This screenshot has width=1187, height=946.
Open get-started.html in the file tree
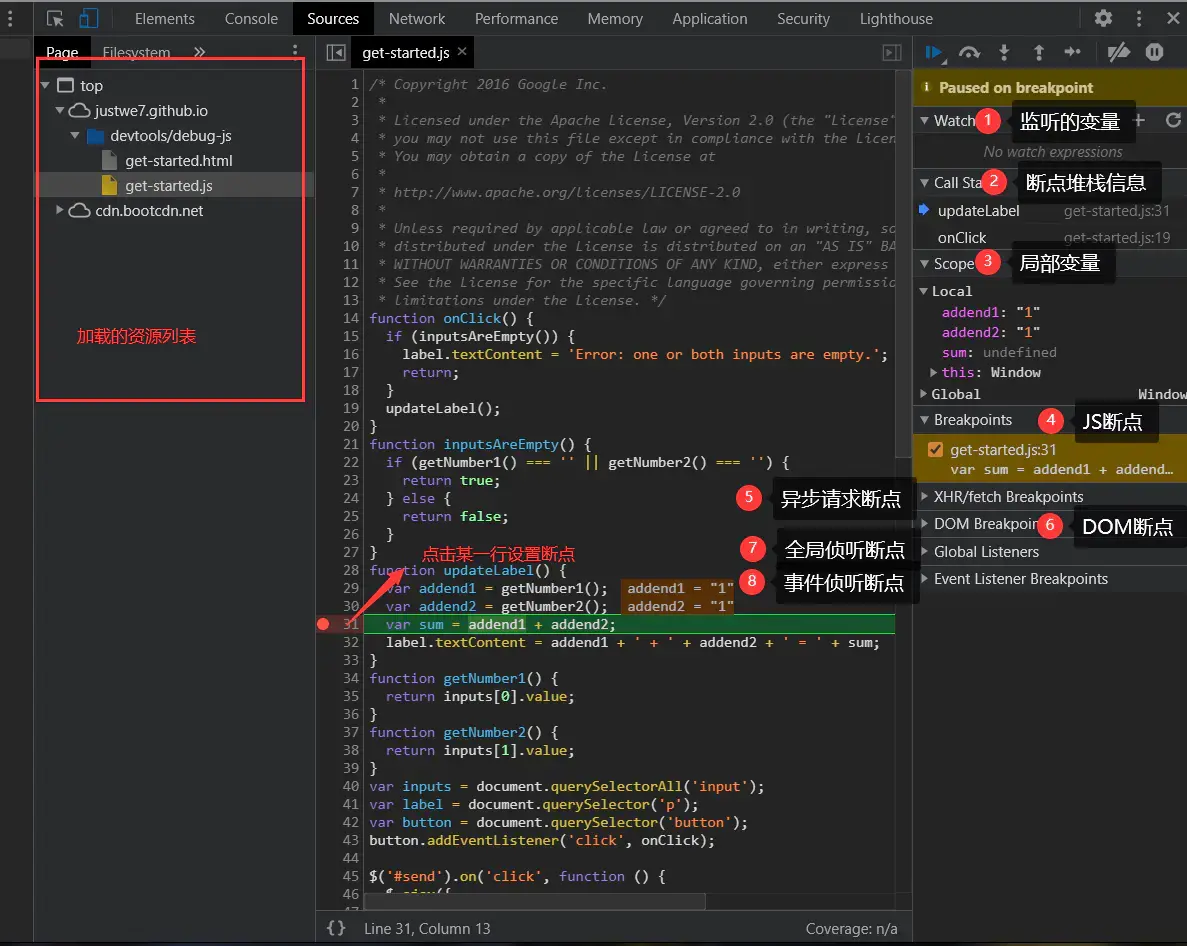click(179, 160)
